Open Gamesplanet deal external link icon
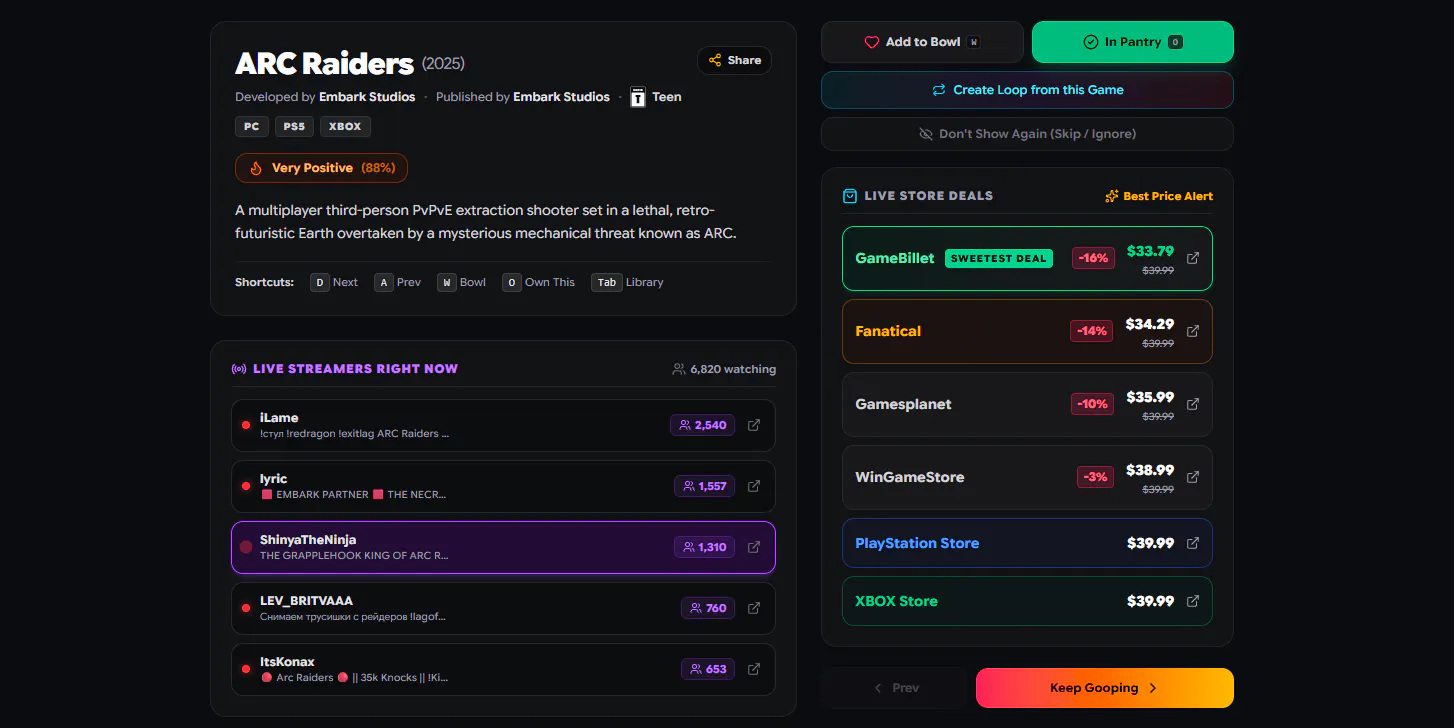The image size is (1454, 728). (x=1192, y=404)
